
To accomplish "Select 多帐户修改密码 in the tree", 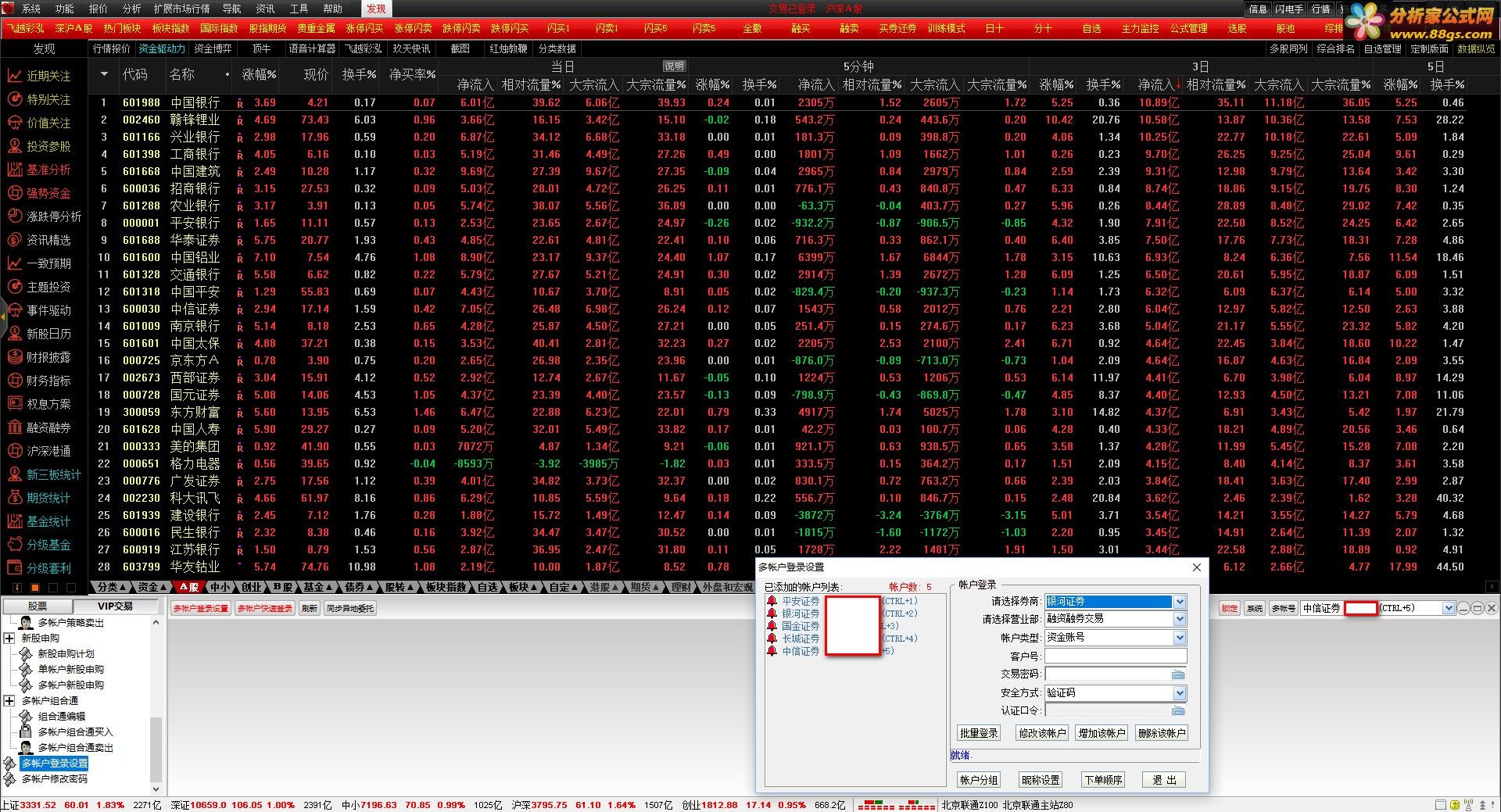I will (55, 779).
